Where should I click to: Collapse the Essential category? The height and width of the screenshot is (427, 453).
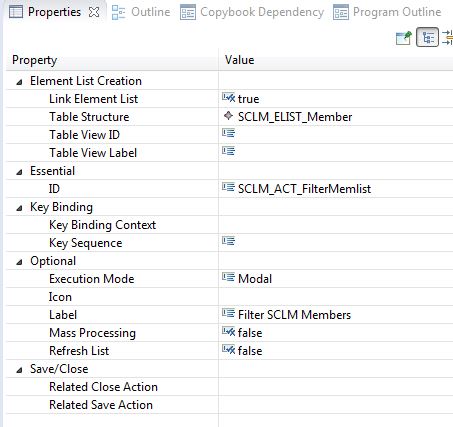[19, 172]
